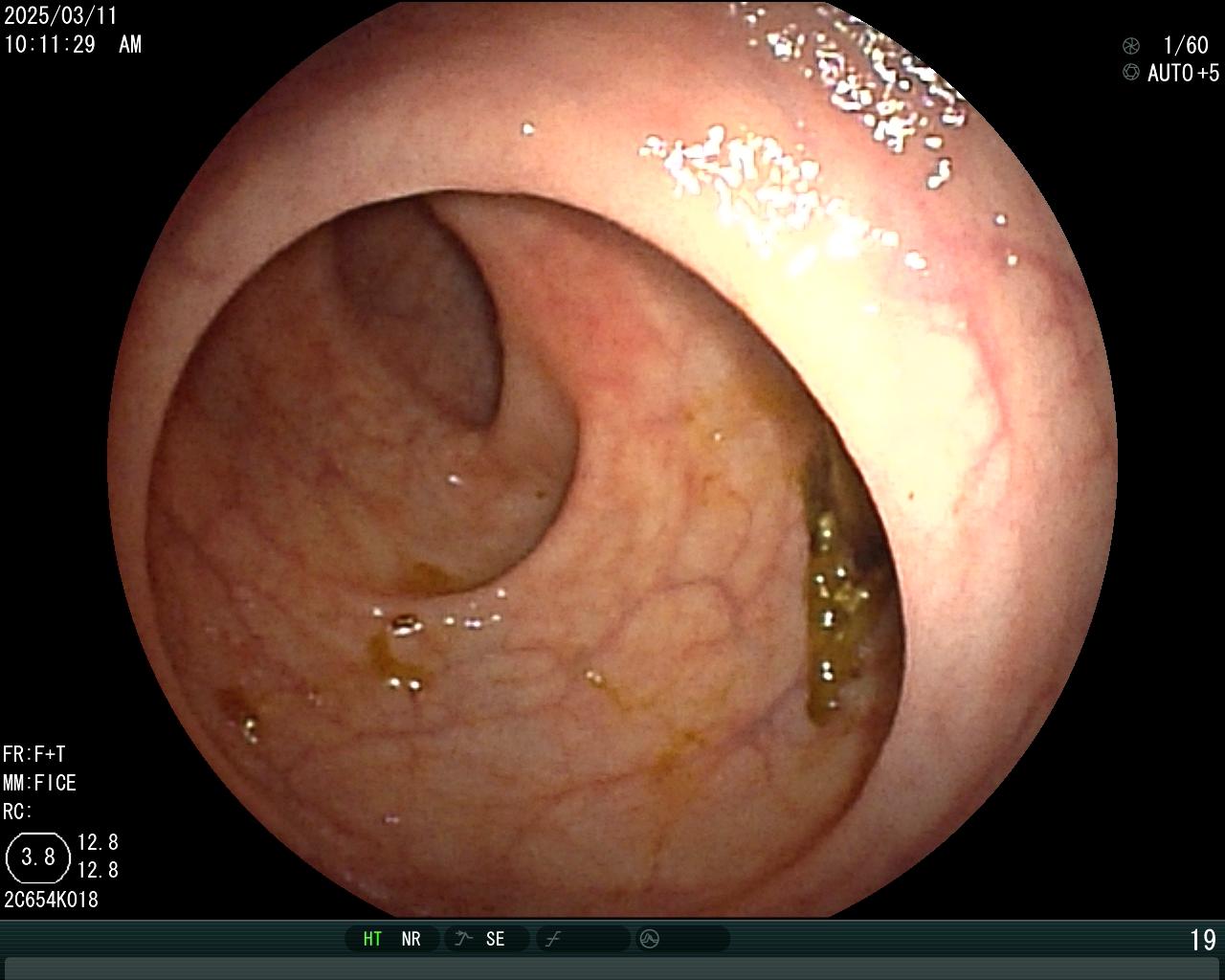Click the green HT indicator
Image resolution: width=1225 pixels, height=980 pixels.
click(x=372, y=939)
